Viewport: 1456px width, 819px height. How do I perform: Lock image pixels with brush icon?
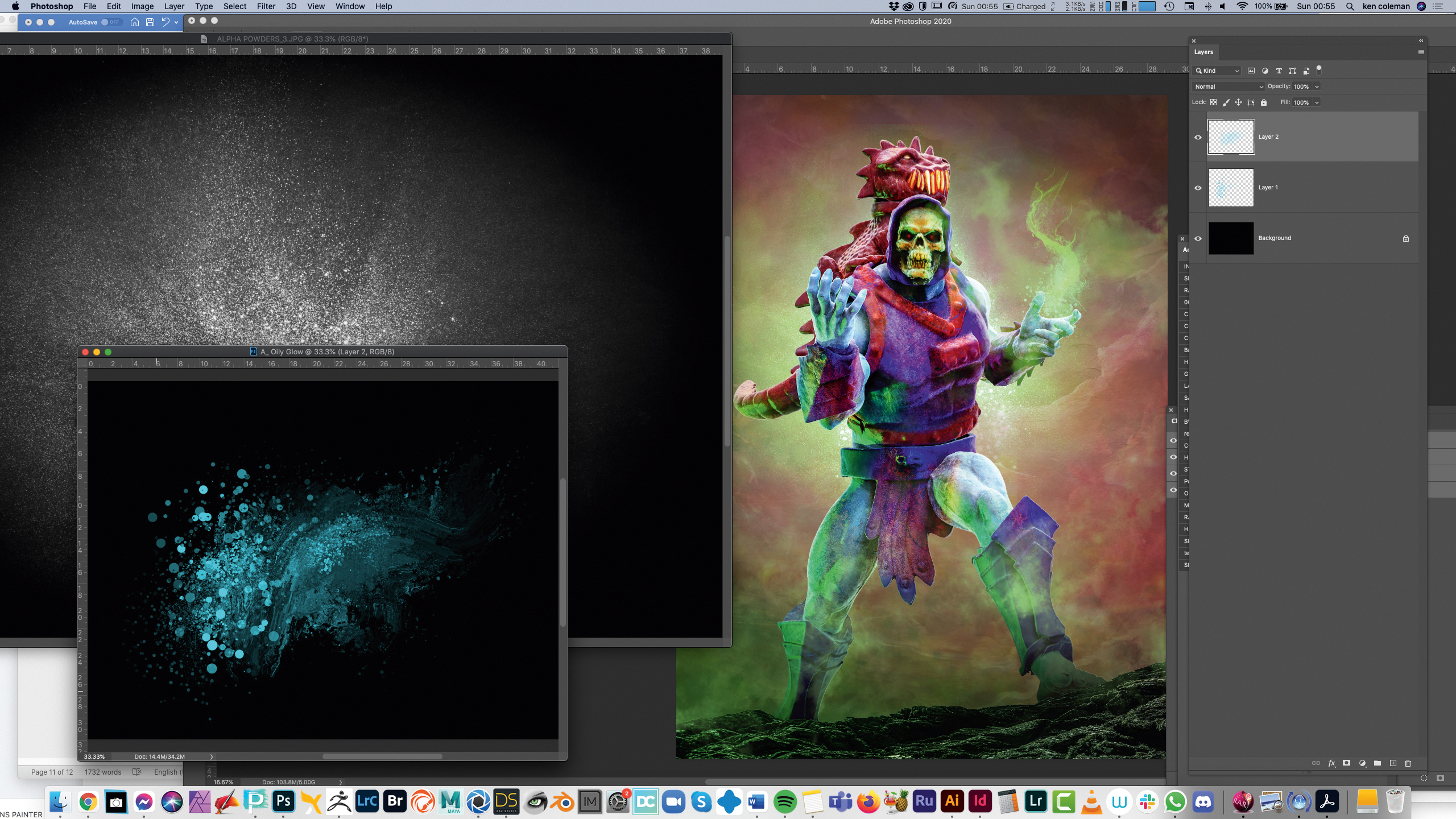pos(1226,102)
